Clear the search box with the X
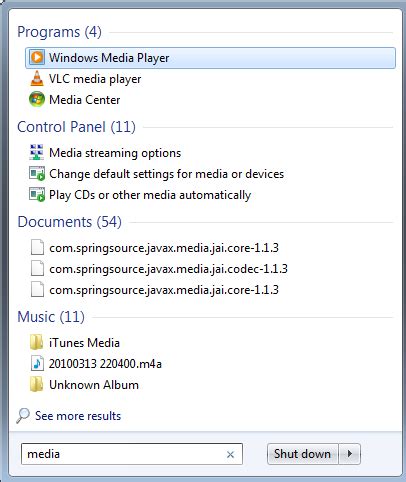406x482 pixels. click(x=230, y=454)
